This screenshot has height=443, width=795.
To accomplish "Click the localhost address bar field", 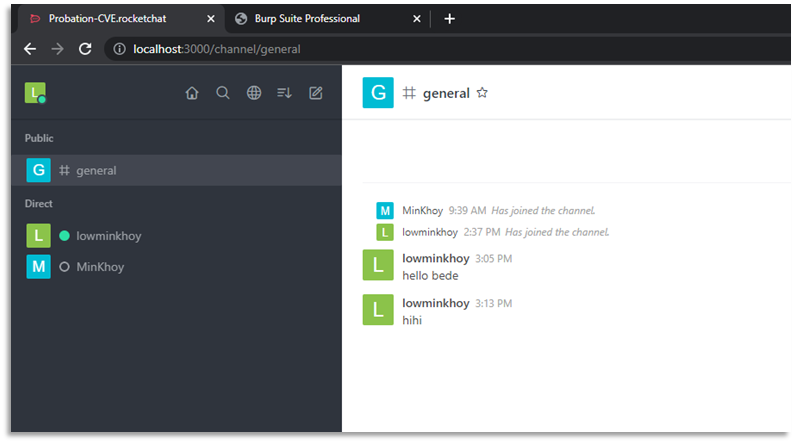I will click(x=447, y=49).
